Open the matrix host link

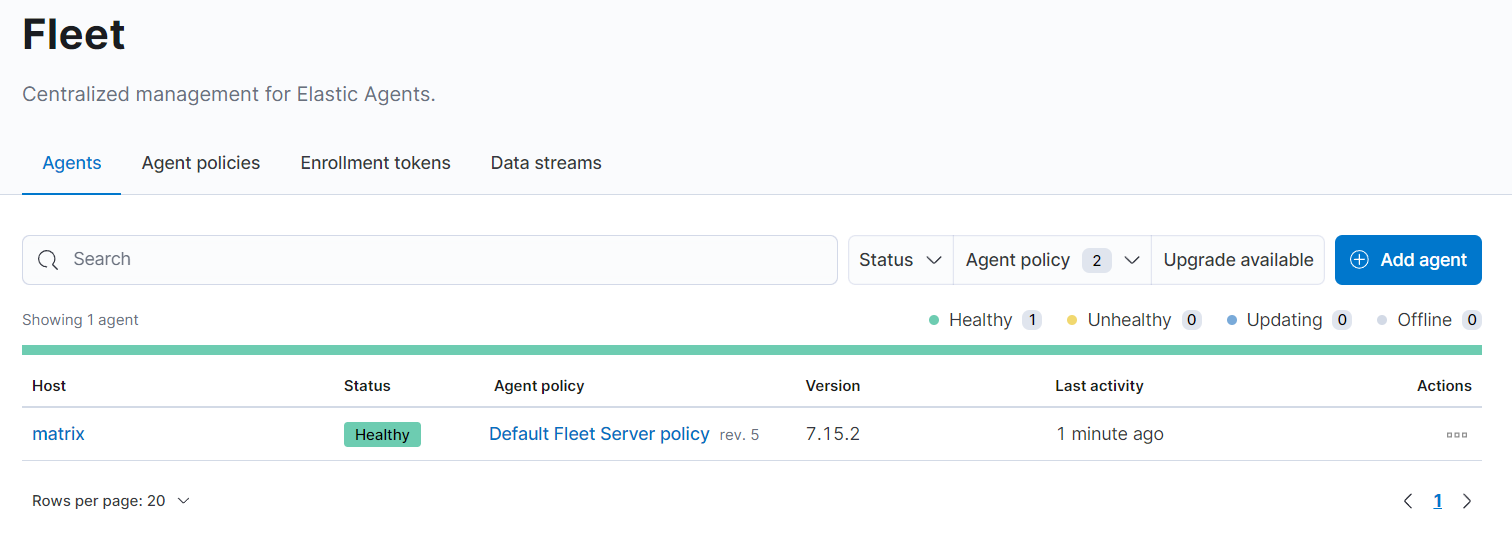58,434
